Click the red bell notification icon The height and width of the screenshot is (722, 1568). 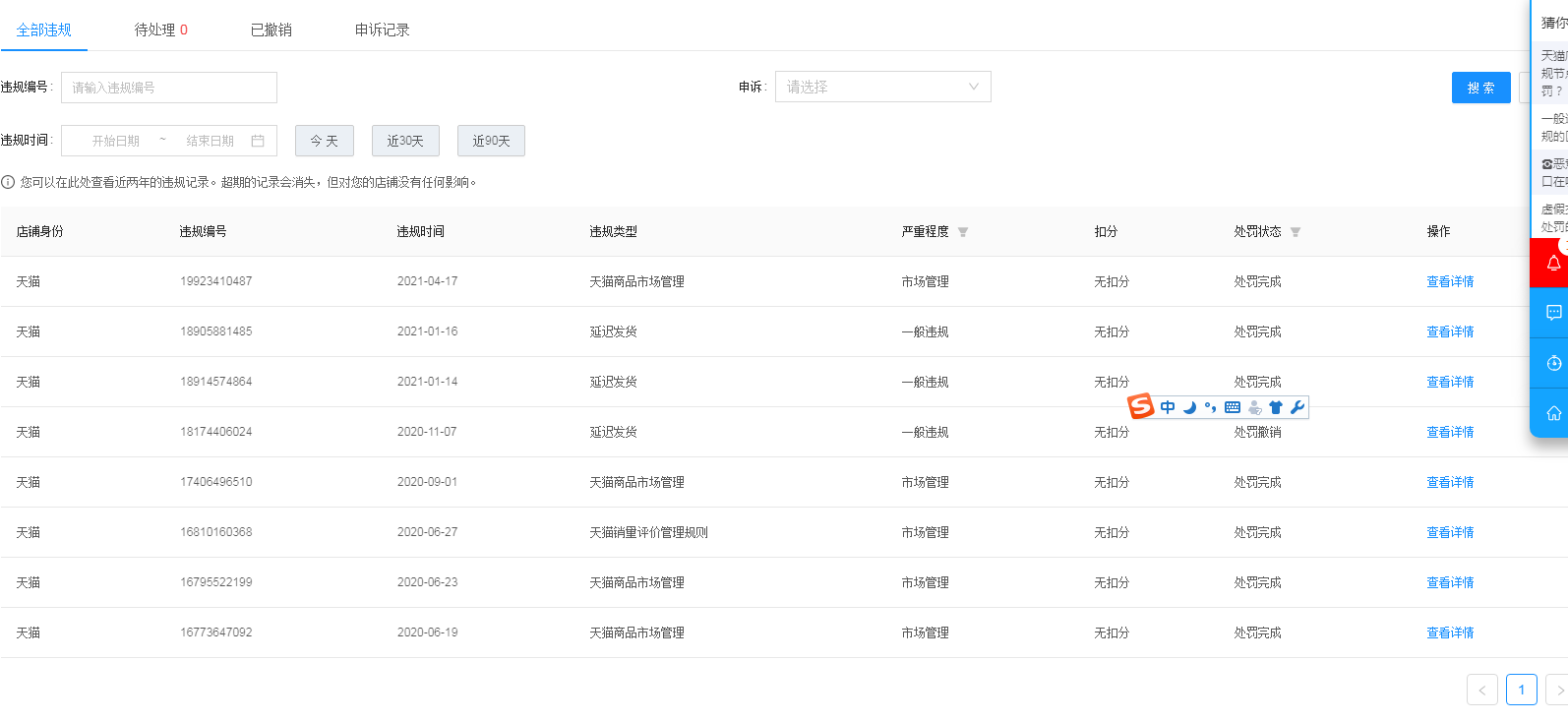pos(1553,263)
